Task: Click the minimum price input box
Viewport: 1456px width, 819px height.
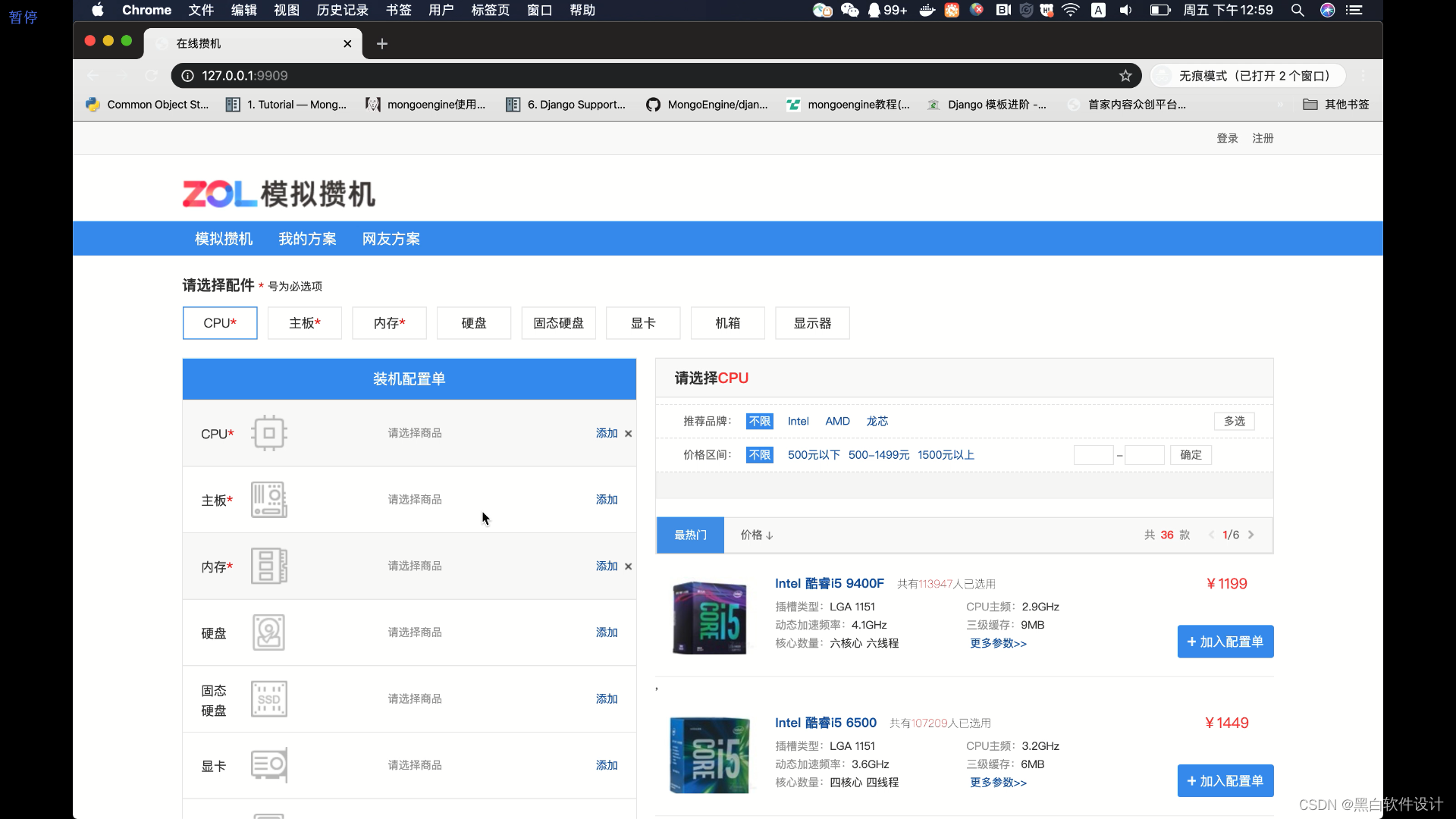Action: pos(1094,455)
